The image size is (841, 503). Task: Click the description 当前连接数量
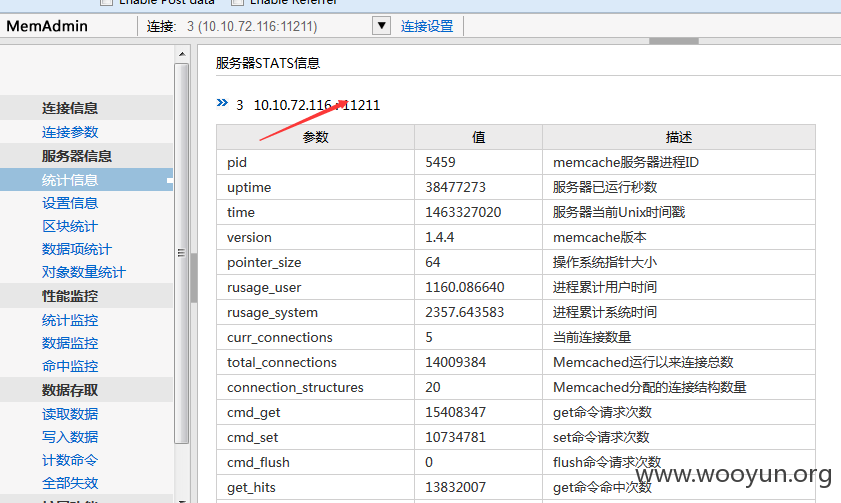pyautogui.click(x=592, y=337)
